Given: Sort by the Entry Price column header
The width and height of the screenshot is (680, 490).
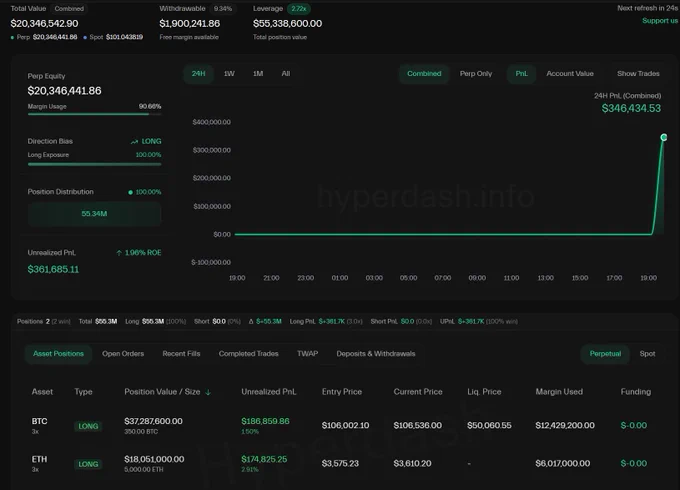Looking at the screenshot, I should [342, 392].
